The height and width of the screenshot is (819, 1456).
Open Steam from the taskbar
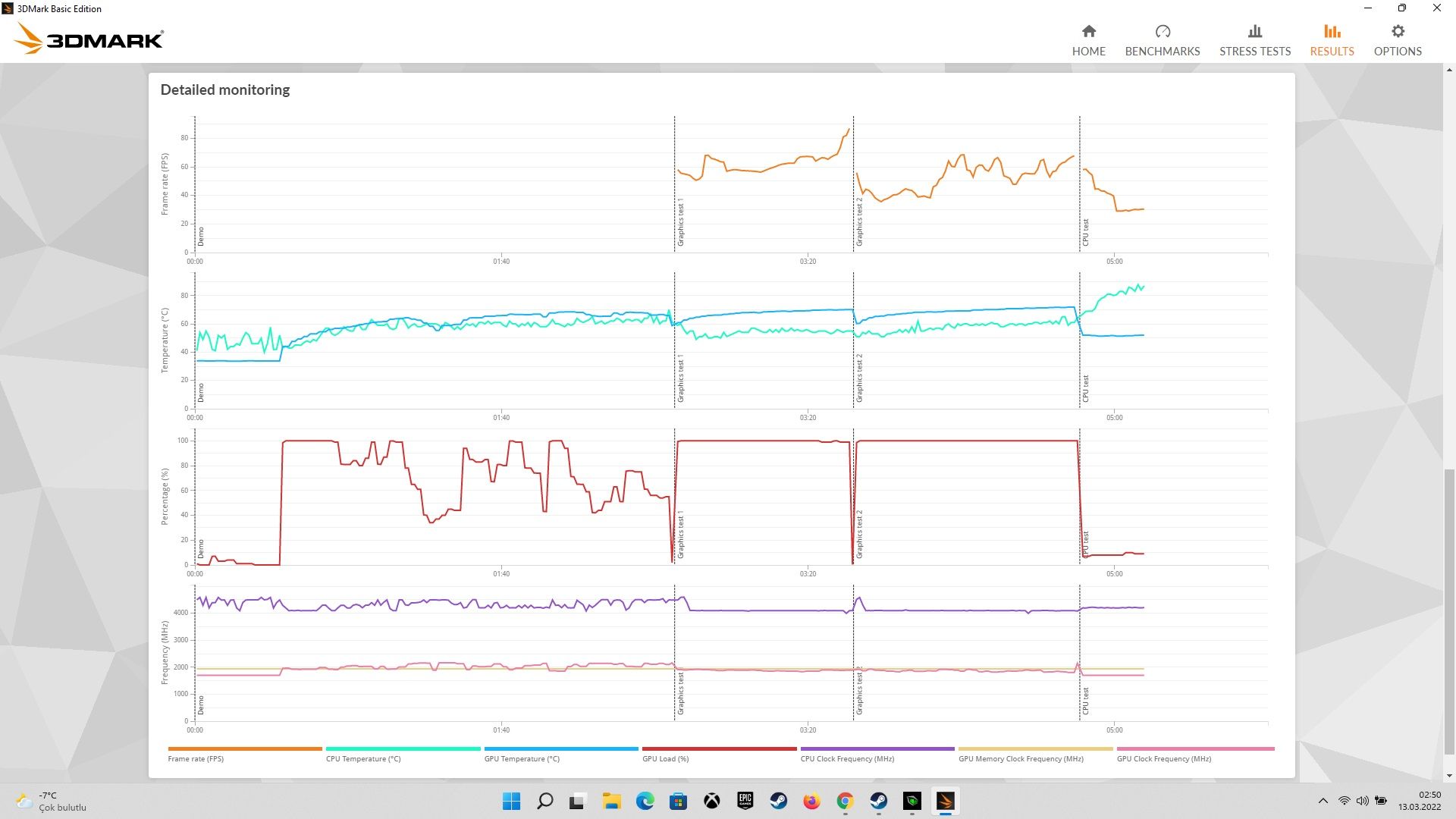coord(778,801)
